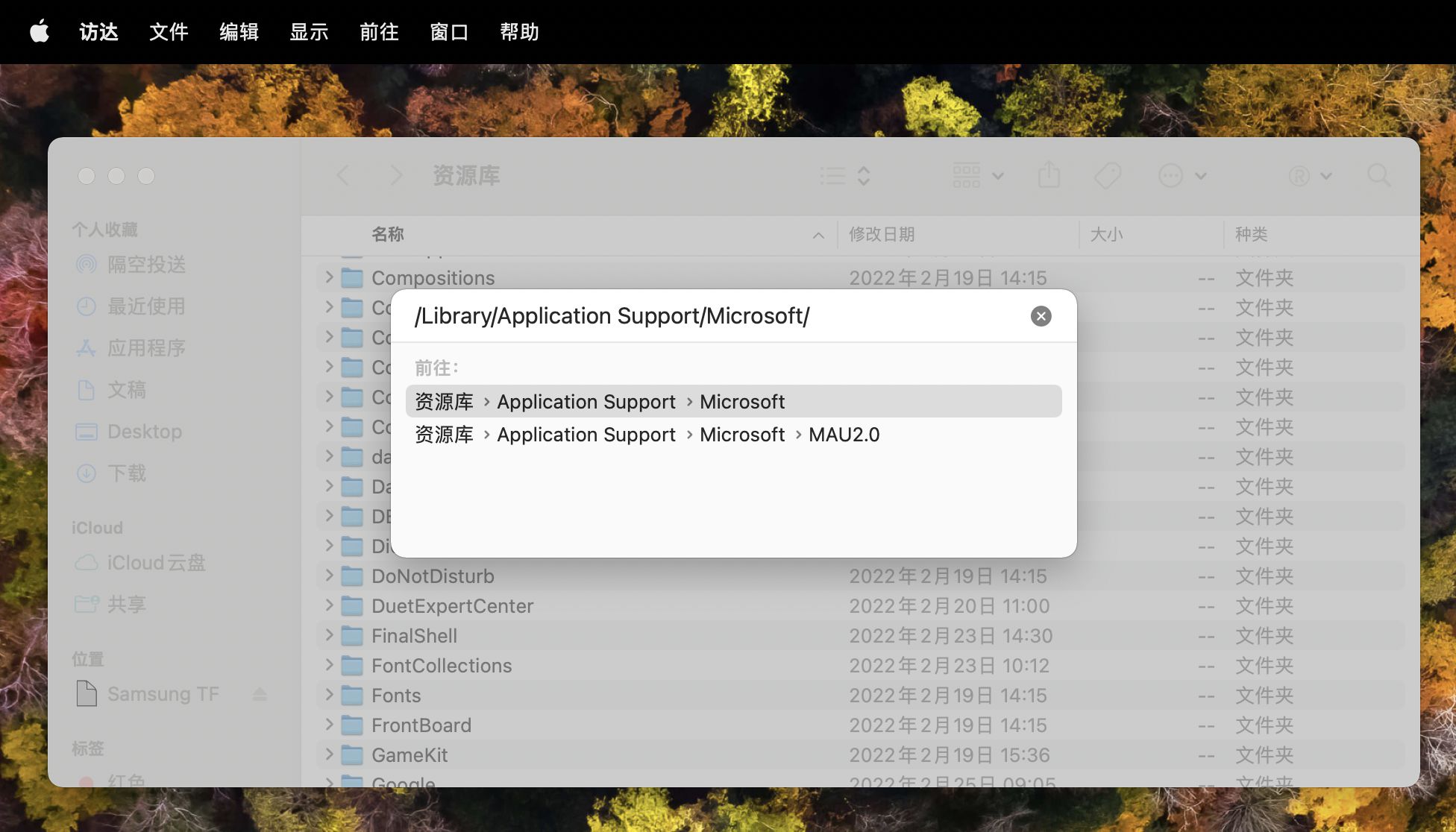Open the search magnifier in Finder toolbar
Viewport: 1456px width, 832px height.
(1378, 176)
